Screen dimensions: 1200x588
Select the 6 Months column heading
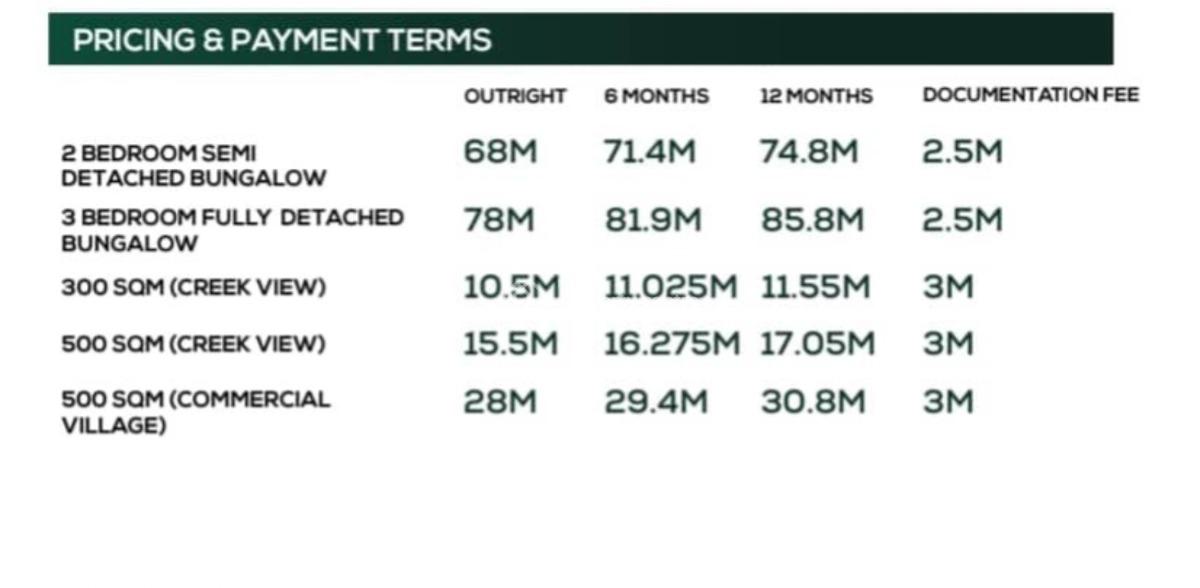(x=656, y=97)
